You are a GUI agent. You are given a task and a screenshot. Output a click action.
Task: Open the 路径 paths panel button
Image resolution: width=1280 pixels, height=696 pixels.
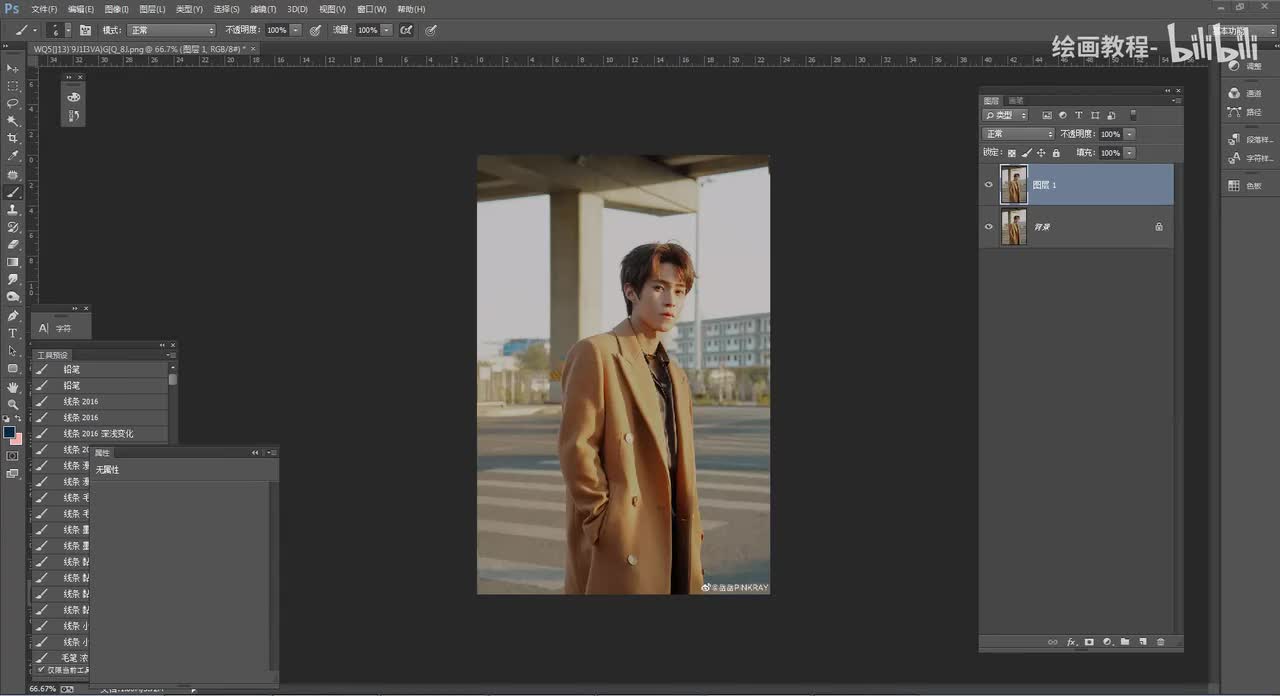click(1246, 113)
